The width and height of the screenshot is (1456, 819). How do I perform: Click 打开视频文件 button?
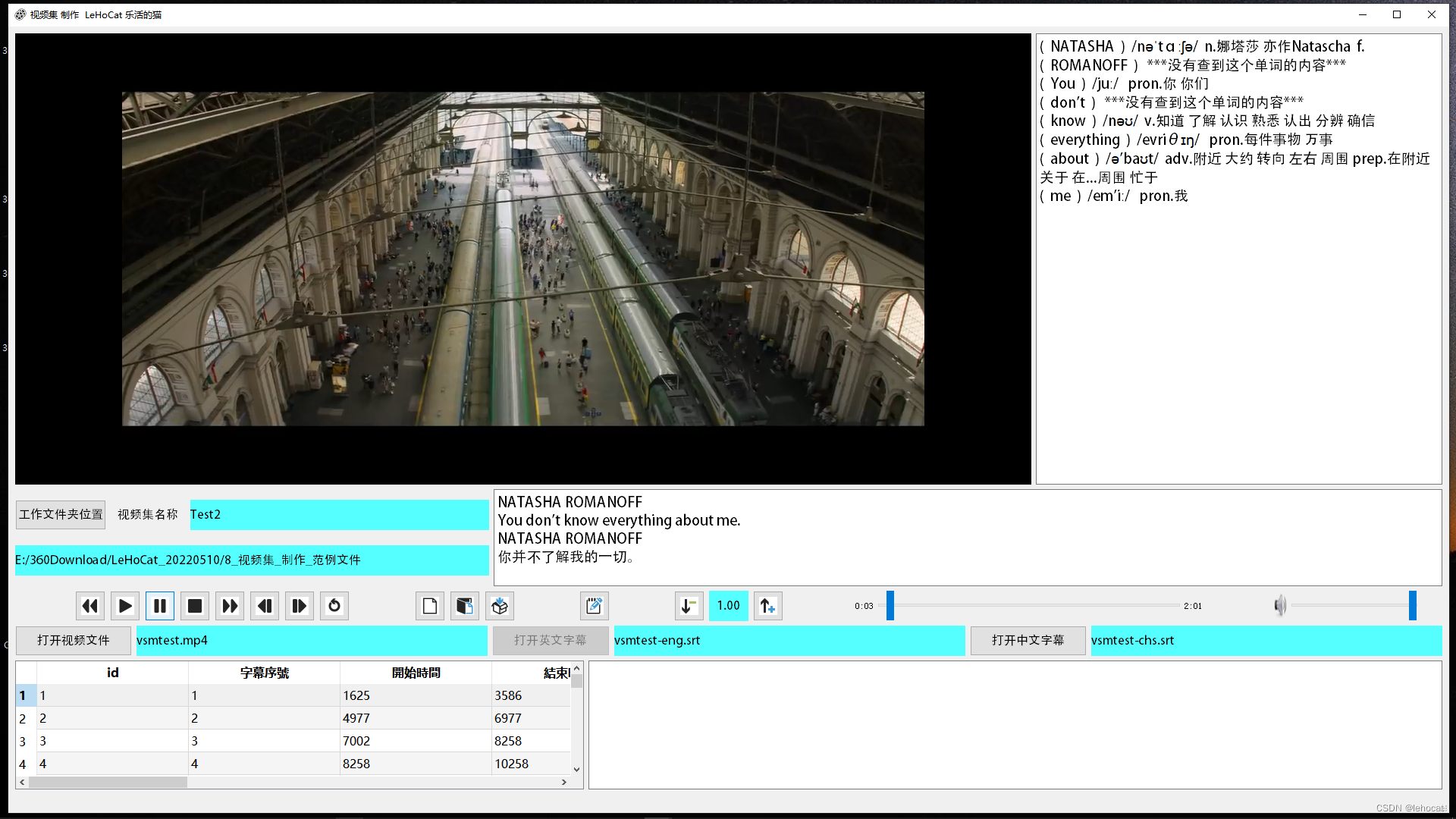(74, 640)
